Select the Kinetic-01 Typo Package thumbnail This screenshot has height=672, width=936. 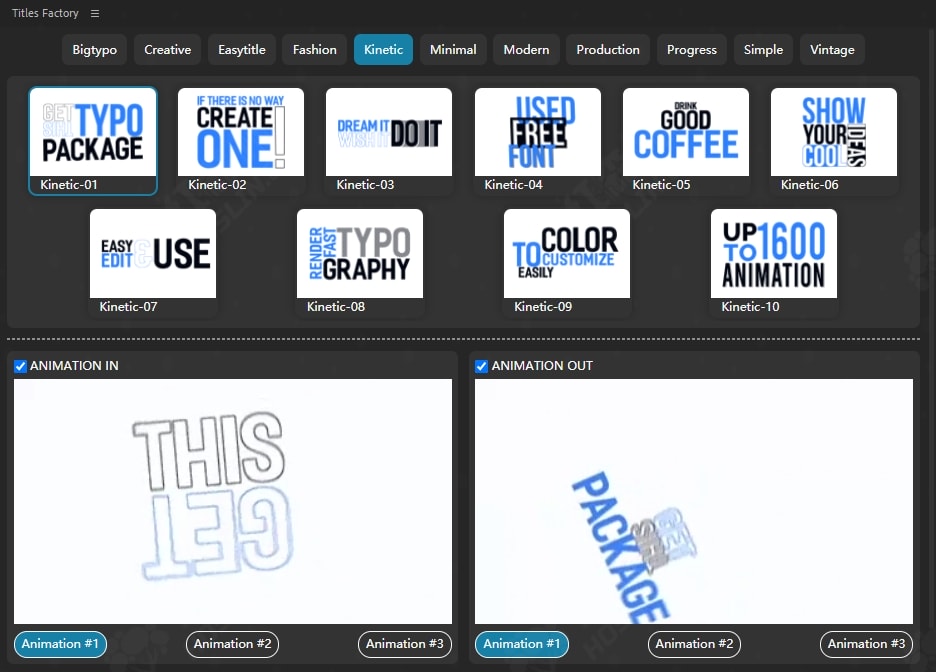tap(93, 132)
